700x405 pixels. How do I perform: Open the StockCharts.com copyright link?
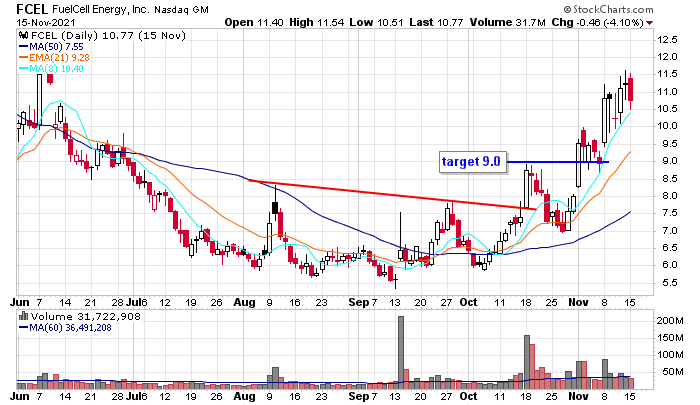pyautogui.click(x=608, y=9)
